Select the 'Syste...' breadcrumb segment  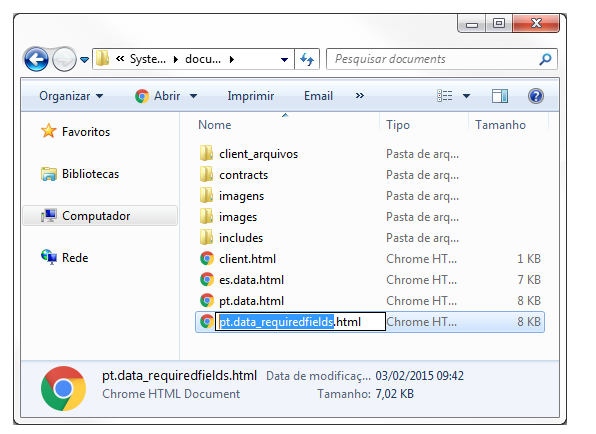point(148,59)
